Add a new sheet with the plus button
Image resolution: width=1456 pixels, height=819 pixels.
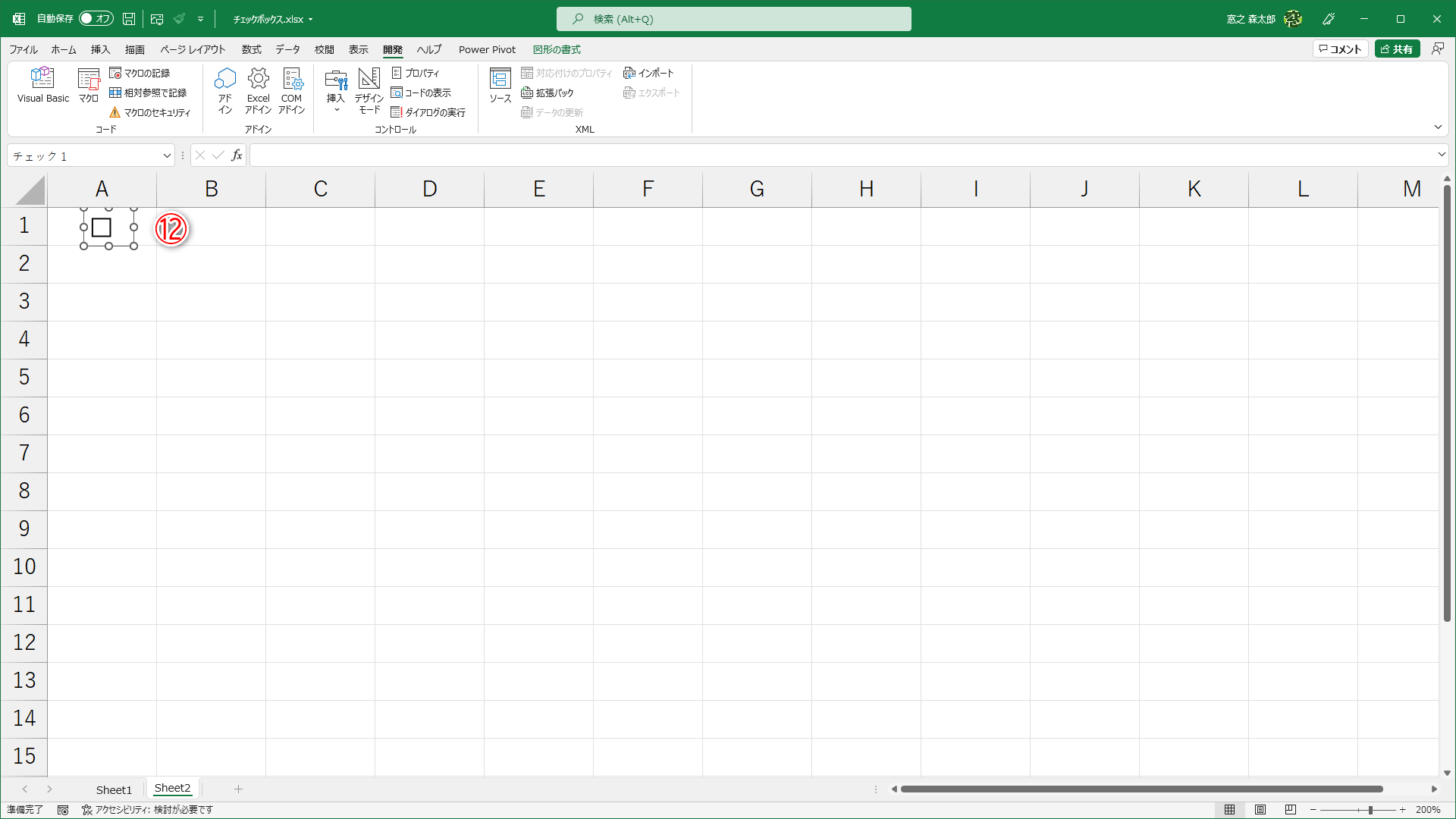(x=239, y=789)
